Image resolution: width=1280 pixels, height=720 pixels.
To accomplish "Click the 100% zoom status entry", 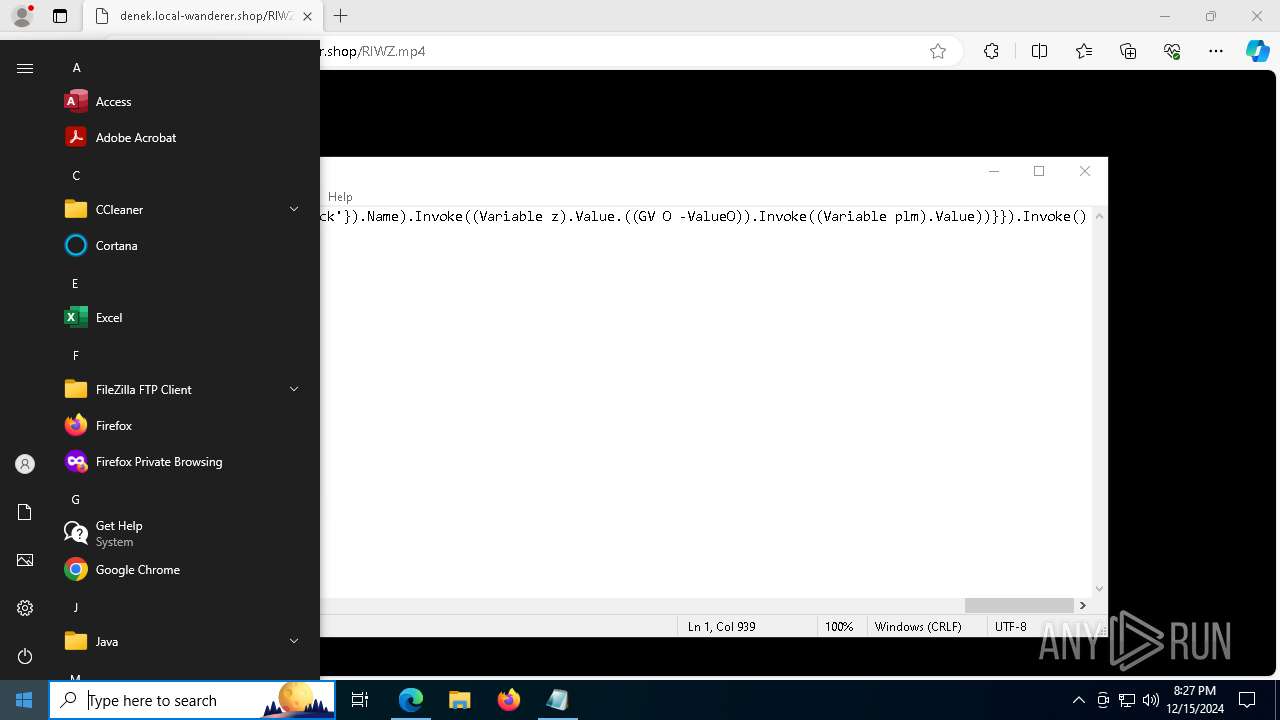I will tap(839, 626).
